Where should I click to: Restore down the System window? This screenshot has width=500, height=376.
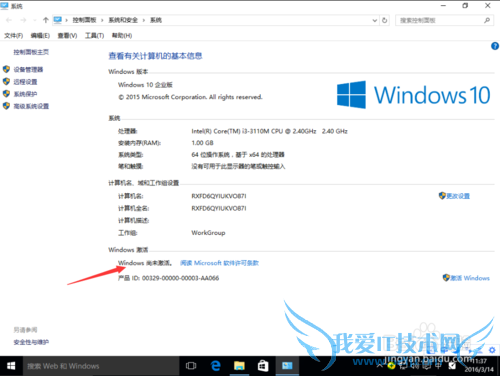tap(465, 6)
